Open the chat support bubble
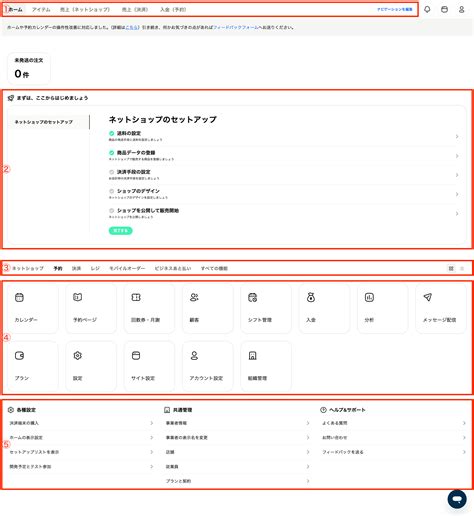Viewport: 474px width, 516px height. point(457,499)
